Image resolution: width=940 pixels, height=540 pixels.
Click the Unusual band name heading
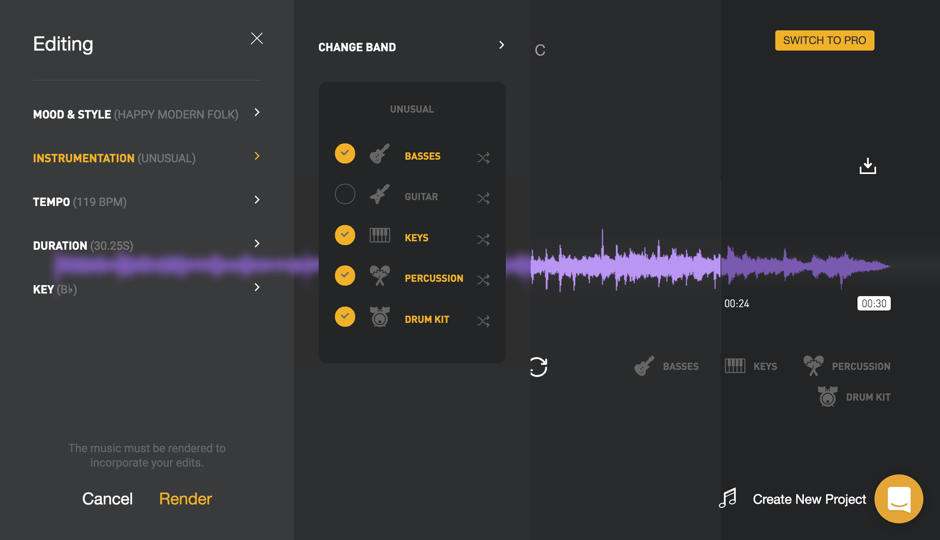coord(412,109)
